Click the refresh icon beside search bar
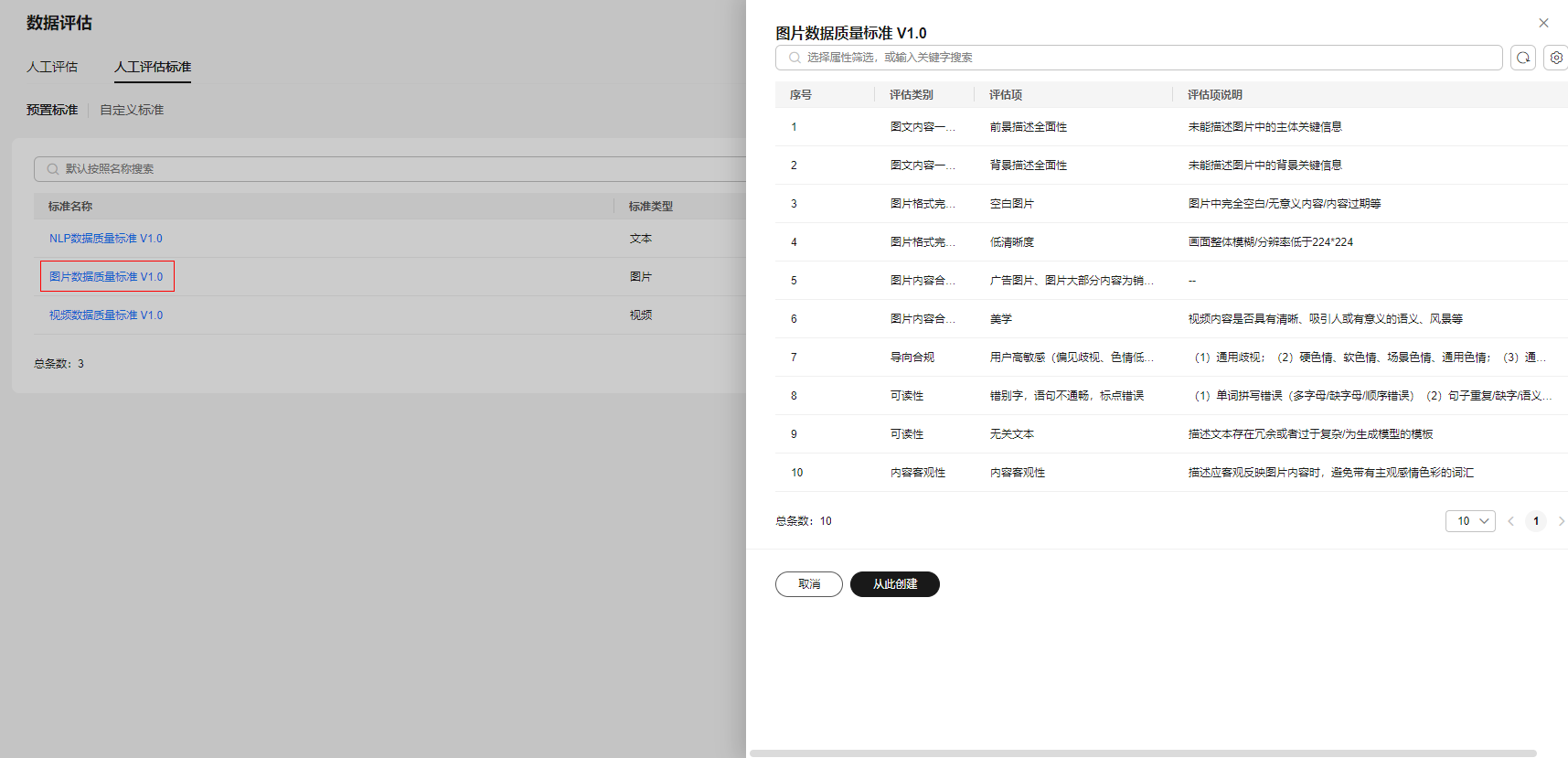 [1522, 58]
